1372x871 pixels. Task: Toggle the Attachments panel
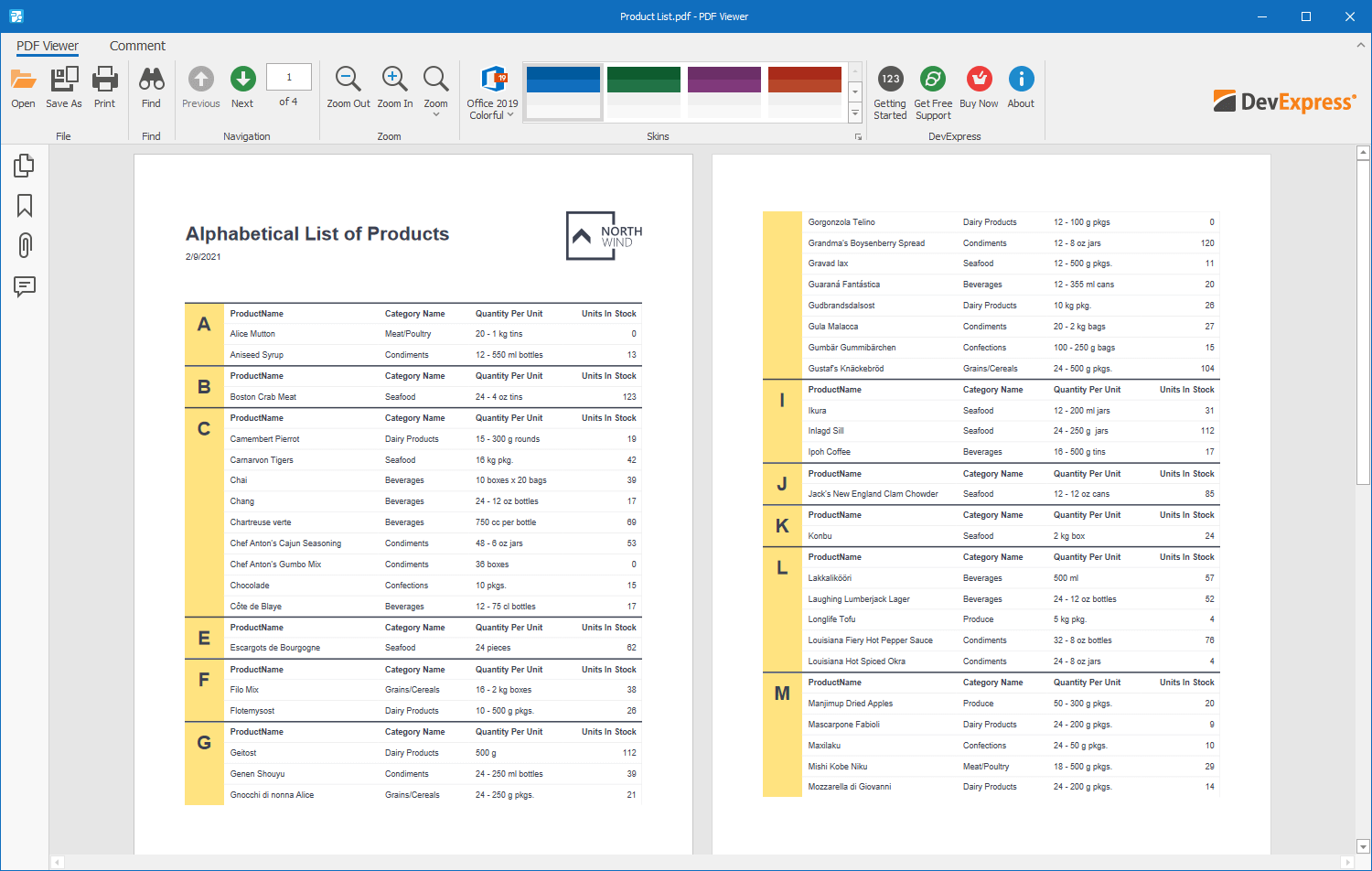[x=23, y=245]
